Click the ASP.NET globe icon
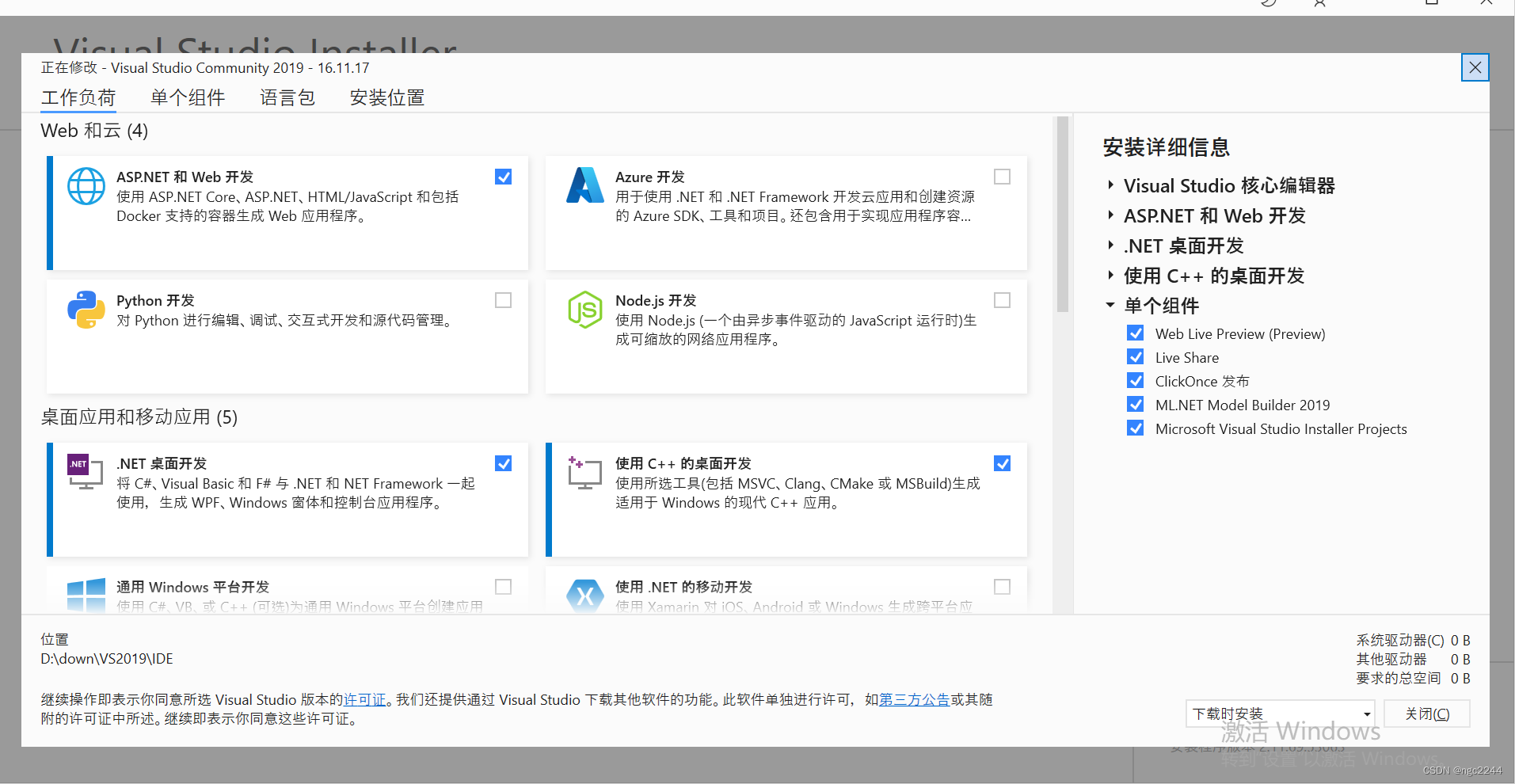1515x784 pixels. tap(86, 186)
